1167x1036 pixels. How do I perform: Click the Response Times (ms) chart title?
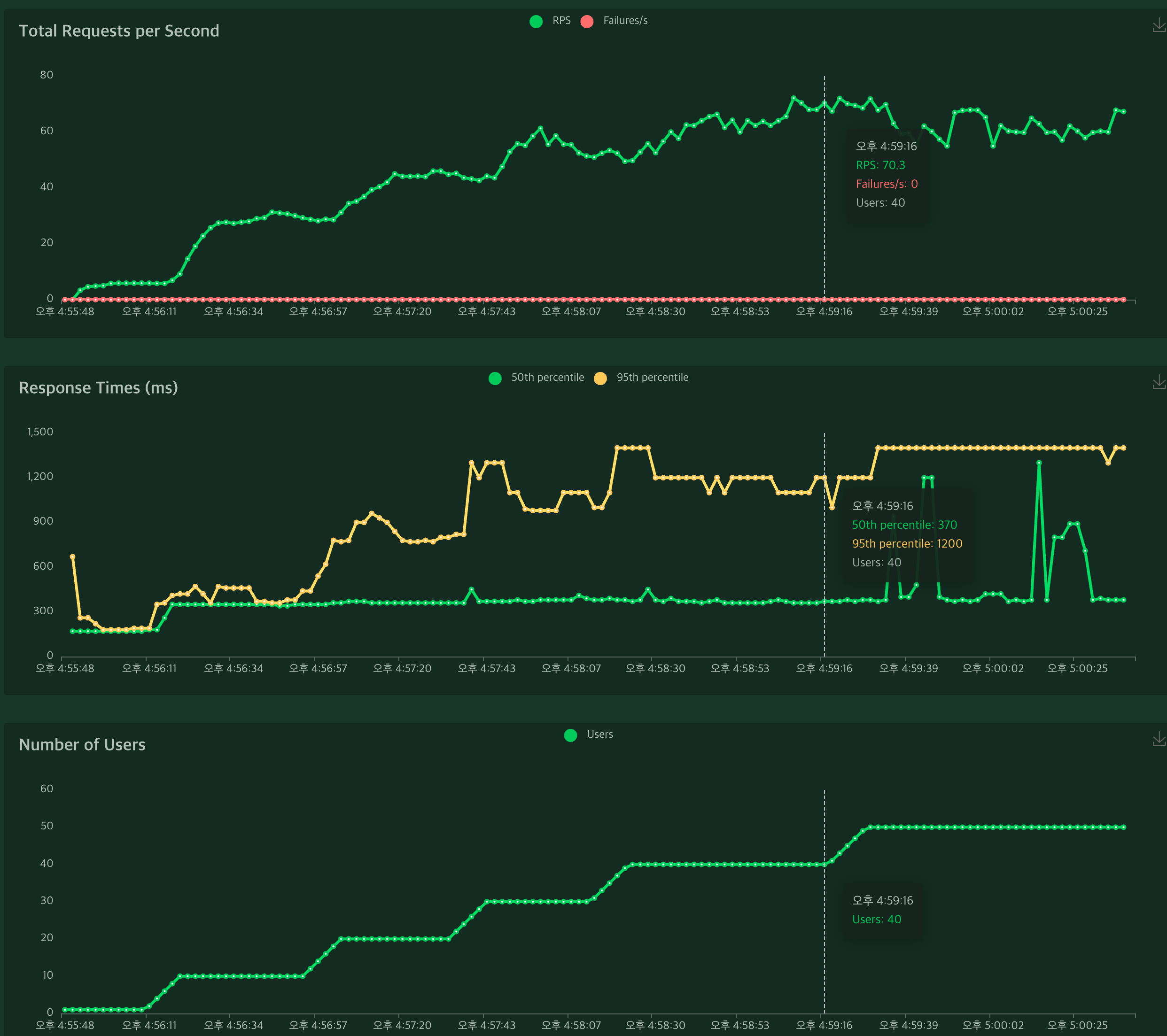click(x=98, y=387)
